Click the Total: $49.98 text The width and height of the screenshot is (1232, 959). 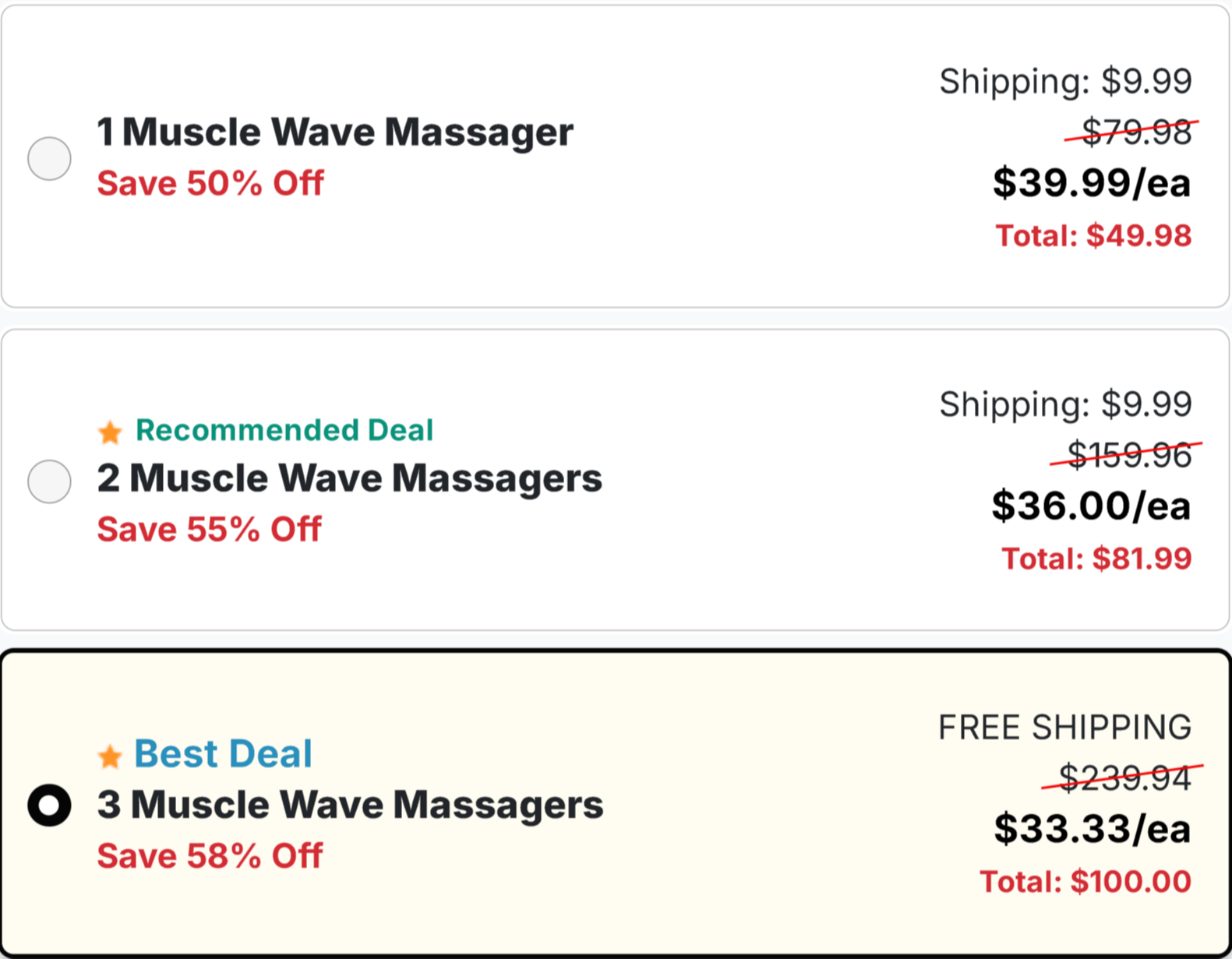click(1093, 235)
